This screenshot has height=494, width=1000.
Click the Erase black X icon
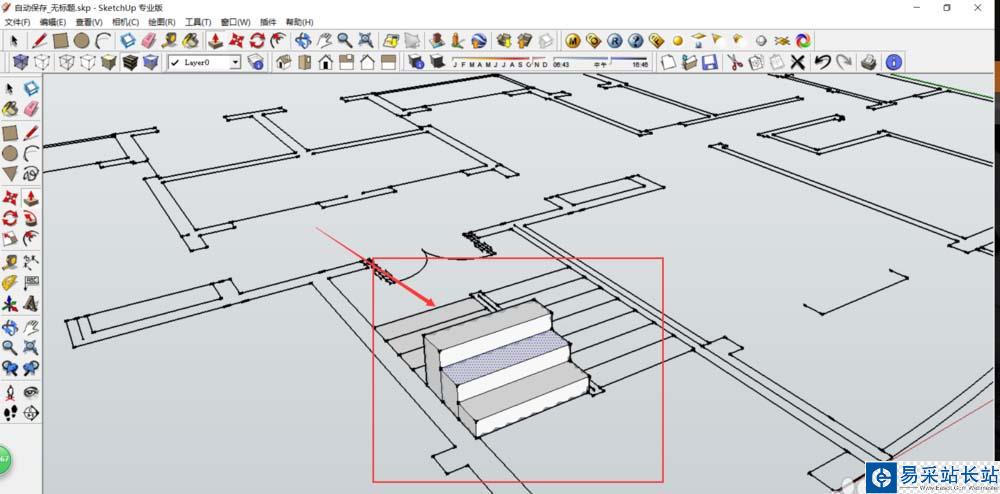(x=797, y=62)
